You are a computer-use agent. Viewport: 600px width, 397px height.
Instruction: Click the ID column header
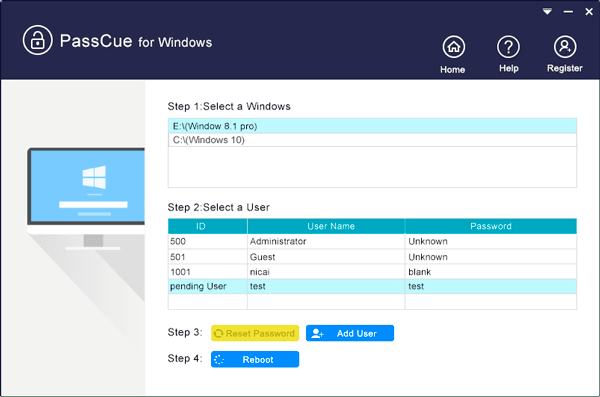(x=207, y=226)
